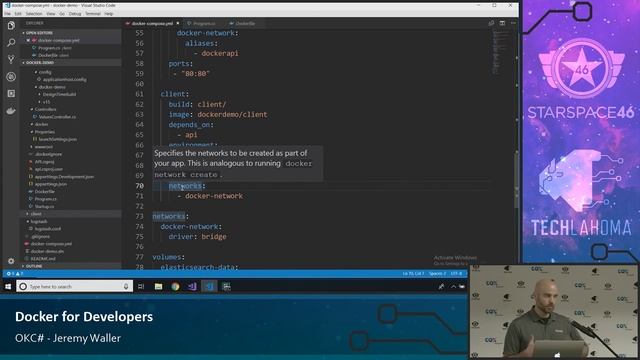Image resolution: width=640 pixels, height=360 pixels.
Task: Open appsettings.Development.json file
Action: pyautogui.click(x=64, y=177)
